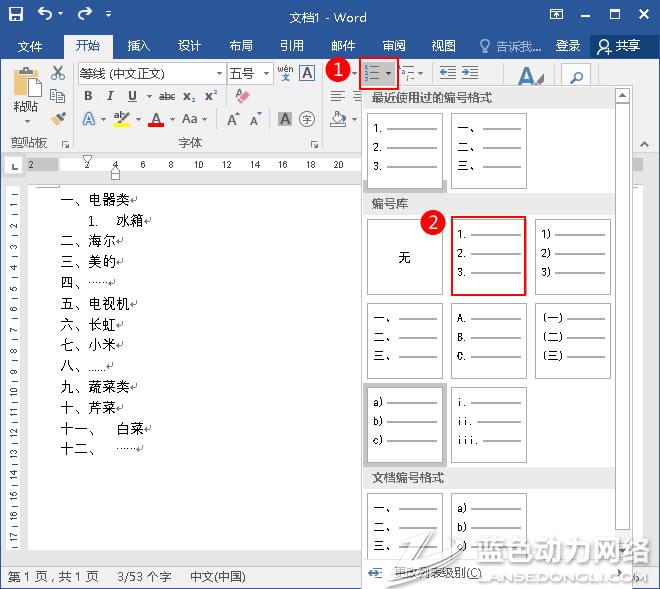Screen dimensions: 660x589
Task: Click the increase indent icon
Action: click(x=470, y=73)
